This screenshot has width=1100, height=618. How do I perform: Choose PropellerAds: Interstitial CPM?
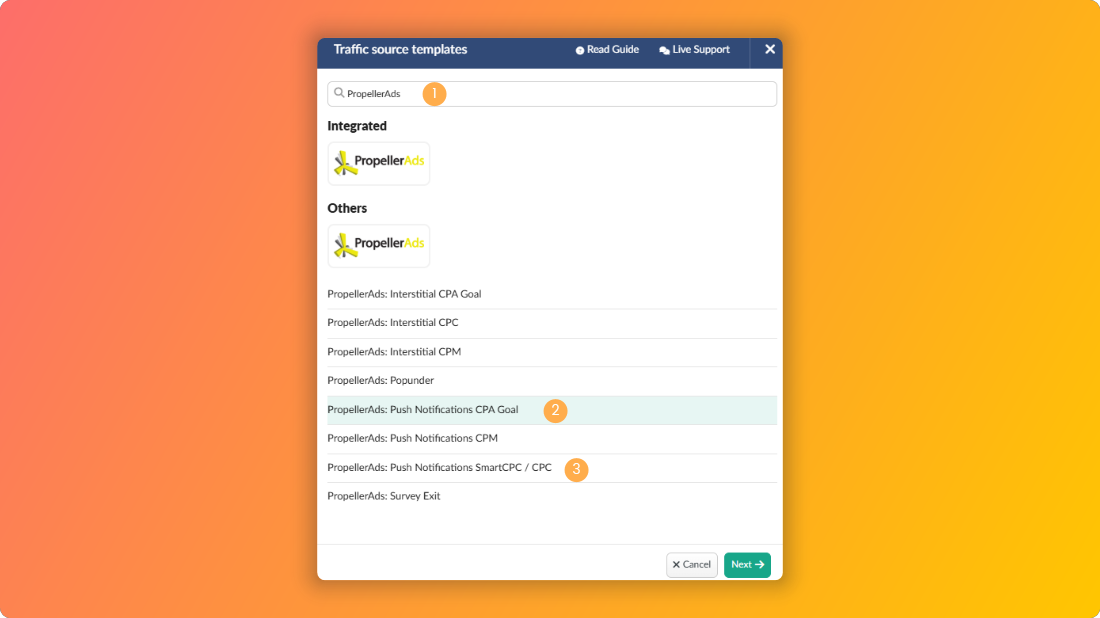551,352
